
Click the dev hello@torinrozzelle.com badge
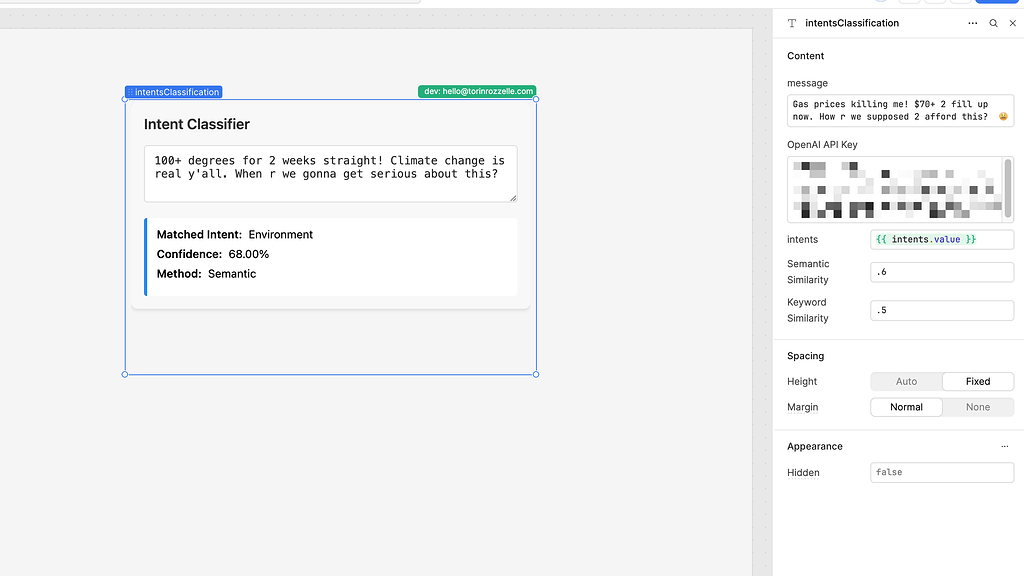pyautogui.click(x=477, y=90)
